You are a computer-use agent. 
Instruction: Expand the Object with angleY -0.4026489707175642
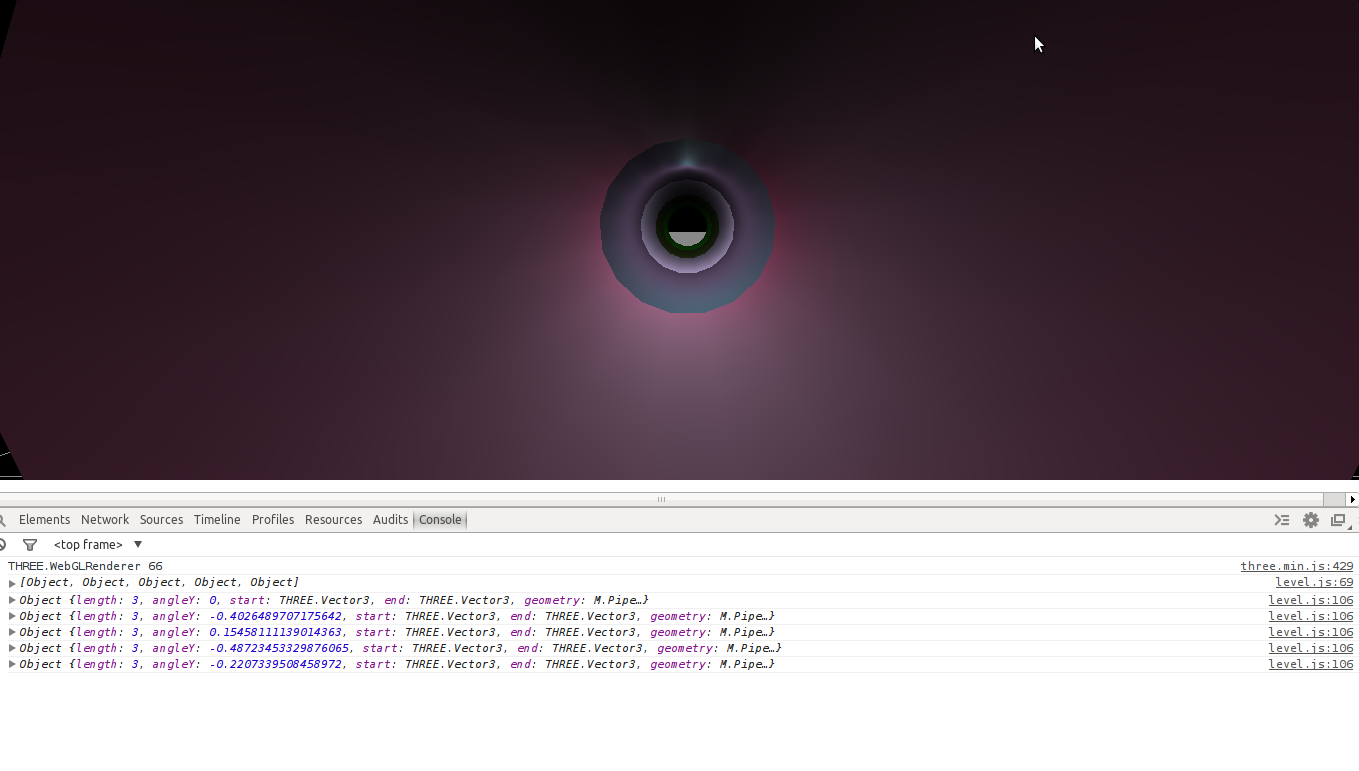click(12, 617)
